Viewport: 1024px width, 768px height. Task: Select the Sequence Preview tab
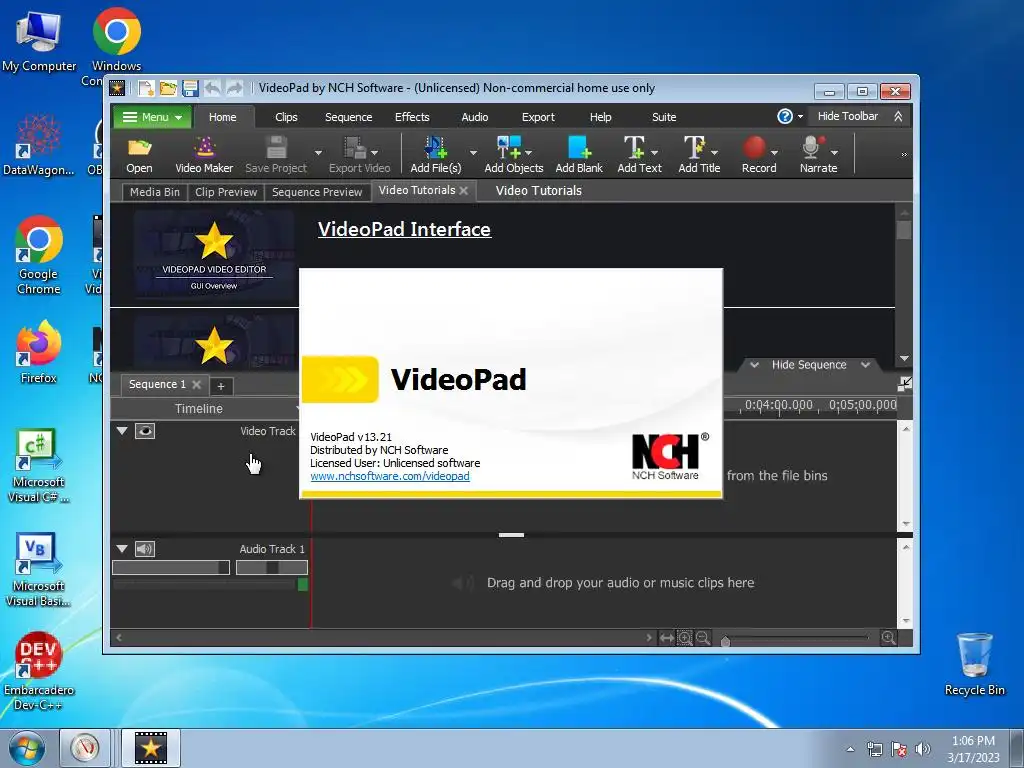pos(317,192)
